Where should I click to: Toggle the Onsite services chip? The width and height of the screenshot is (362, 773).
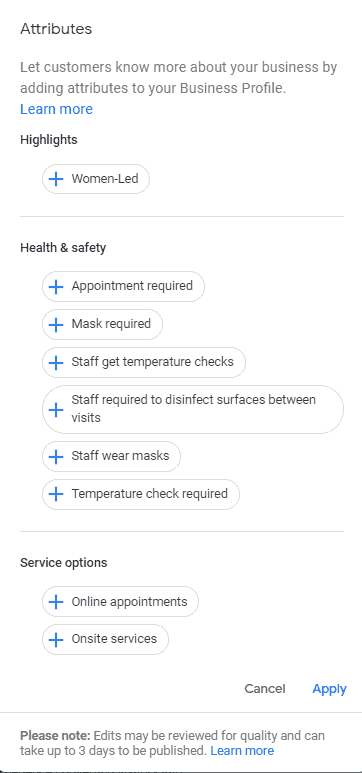coord(105,639)
